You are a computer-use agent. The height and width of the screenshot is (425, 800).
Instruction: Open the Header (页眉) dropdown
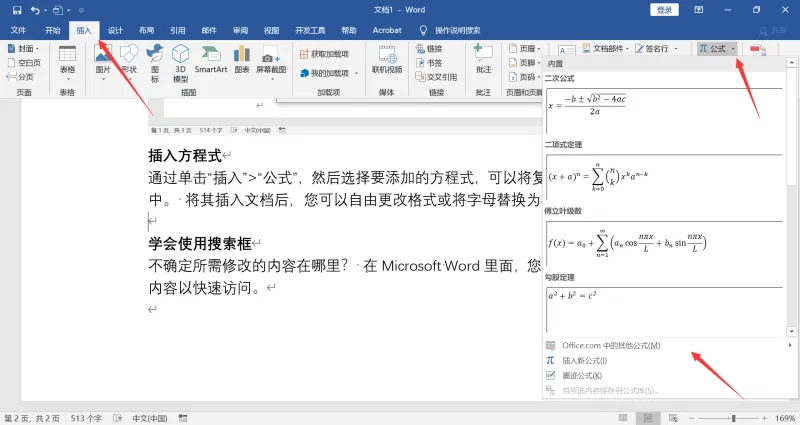(x=524, y=48)
